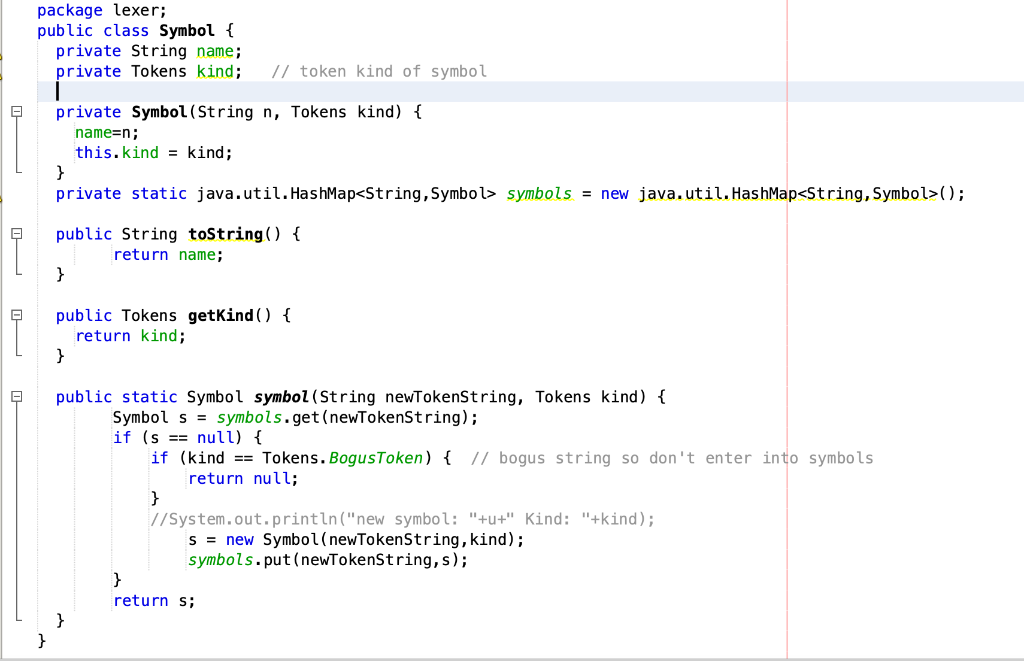
Task: Click field 'kind' in 'private Tokens kind;'
Action: click(215, 71)
